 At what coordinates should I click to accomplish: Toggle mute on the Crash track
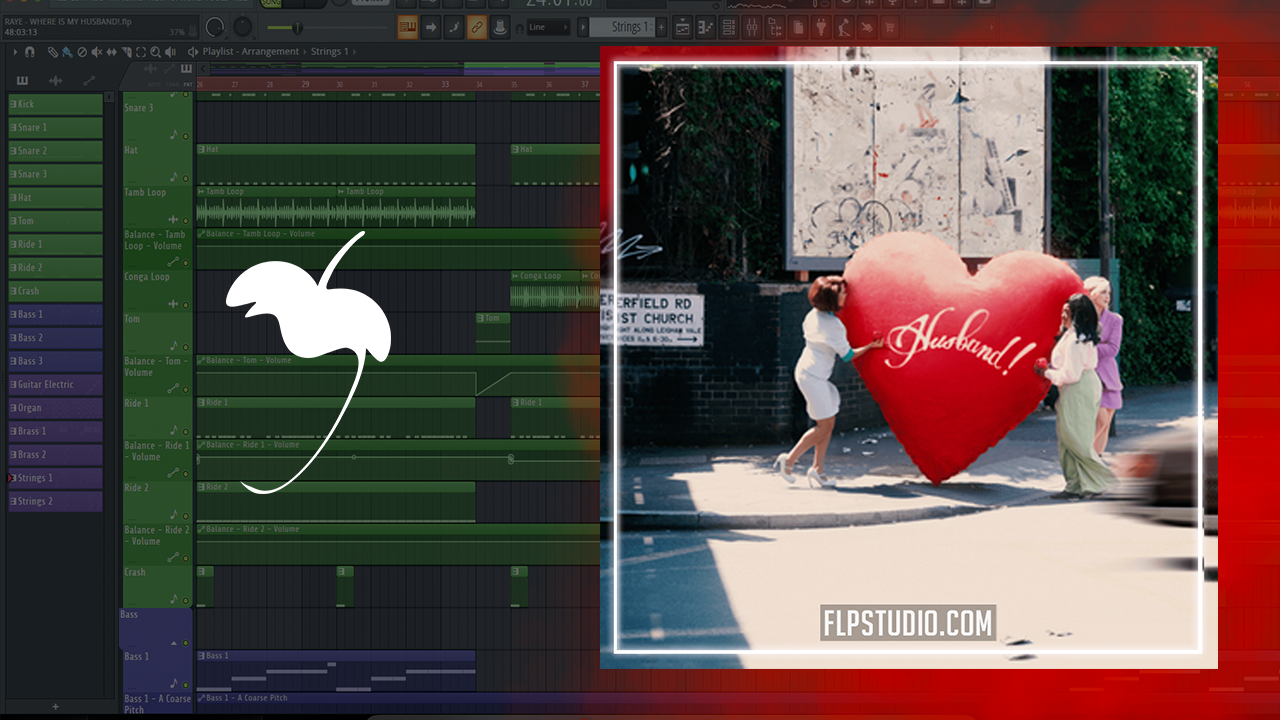[x=185, y=599]
